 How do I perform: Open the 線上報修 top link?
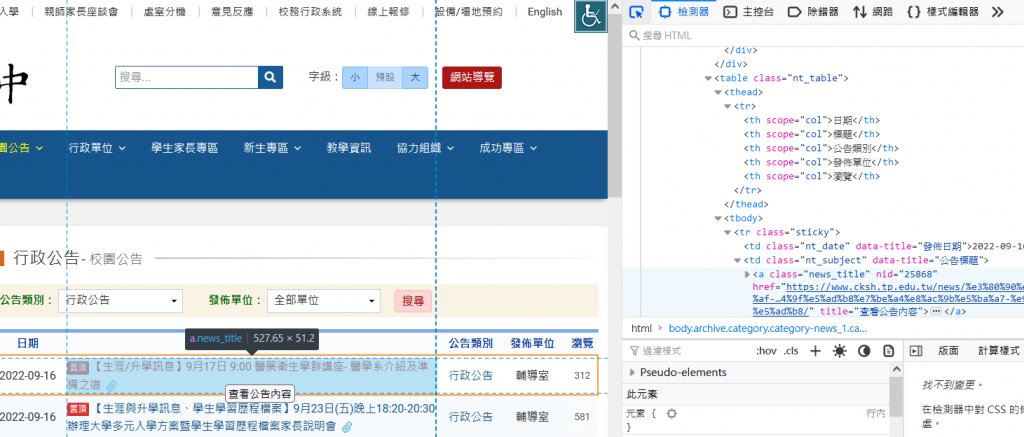[x=388, y=12]
